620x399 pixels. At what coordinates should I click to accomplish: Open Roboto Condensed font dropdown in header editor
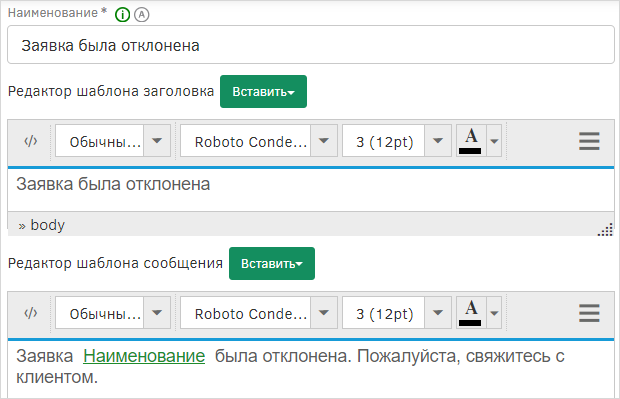click(259, 141)
